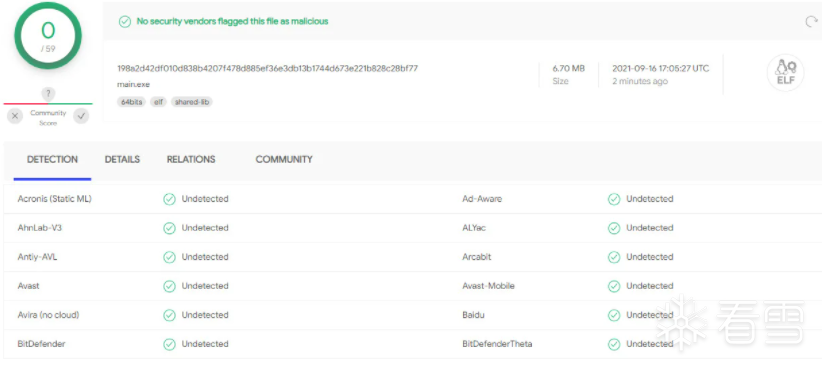Click the reanalyze refresh icon
Image resolution: width=826 pixels, height=375 pixels.
point(811,22)
